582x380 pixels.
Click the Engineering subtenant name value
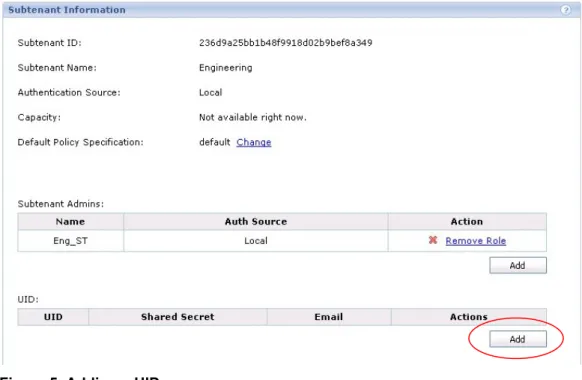[226, 68]
